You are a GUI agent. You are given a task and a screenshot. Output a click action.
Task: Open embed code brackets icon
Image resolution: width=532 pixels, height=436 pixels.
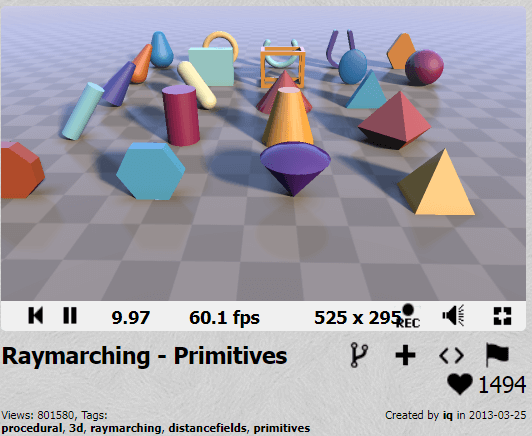click(x=451, y=356)
